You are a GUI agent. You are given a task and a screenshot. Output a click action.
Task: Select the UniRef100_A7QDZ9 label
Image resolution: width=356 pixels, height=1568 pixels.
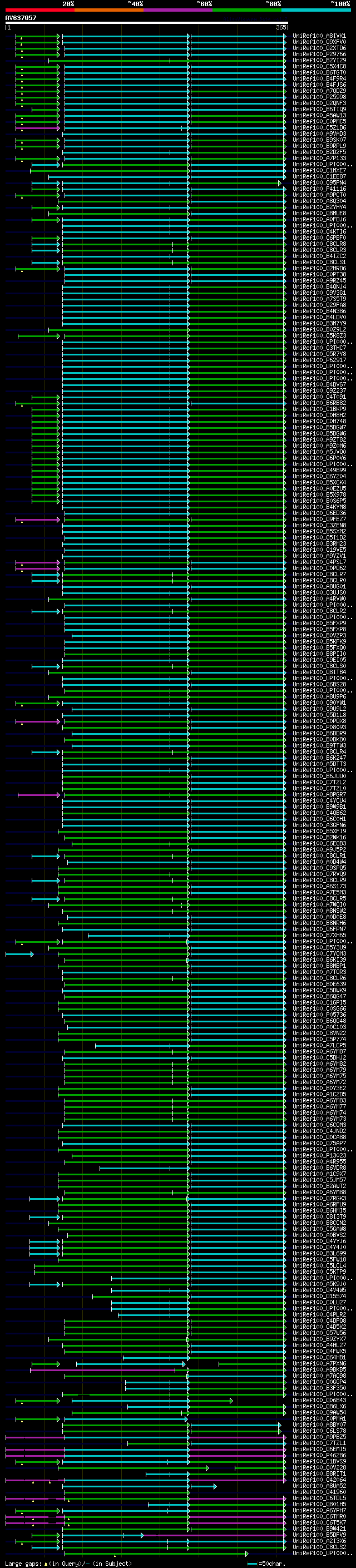[x=319, y=91]
